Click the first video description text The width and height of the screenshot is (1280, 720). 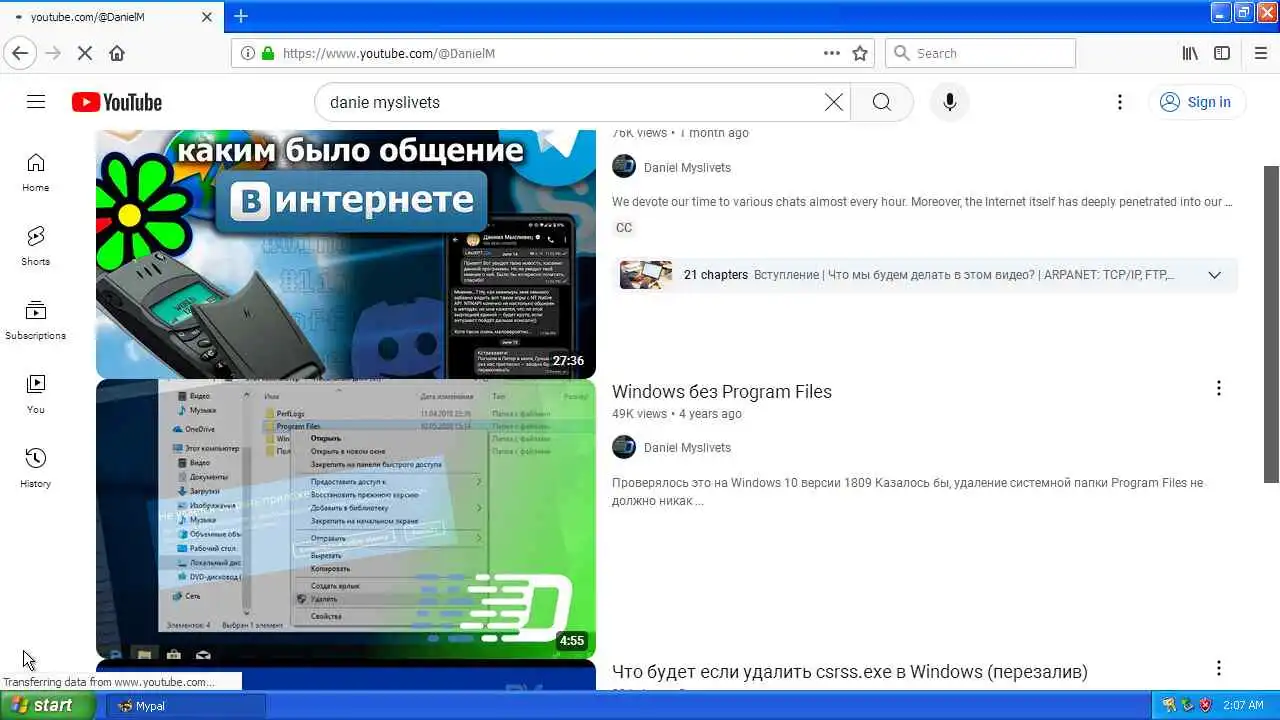point(922,202)
